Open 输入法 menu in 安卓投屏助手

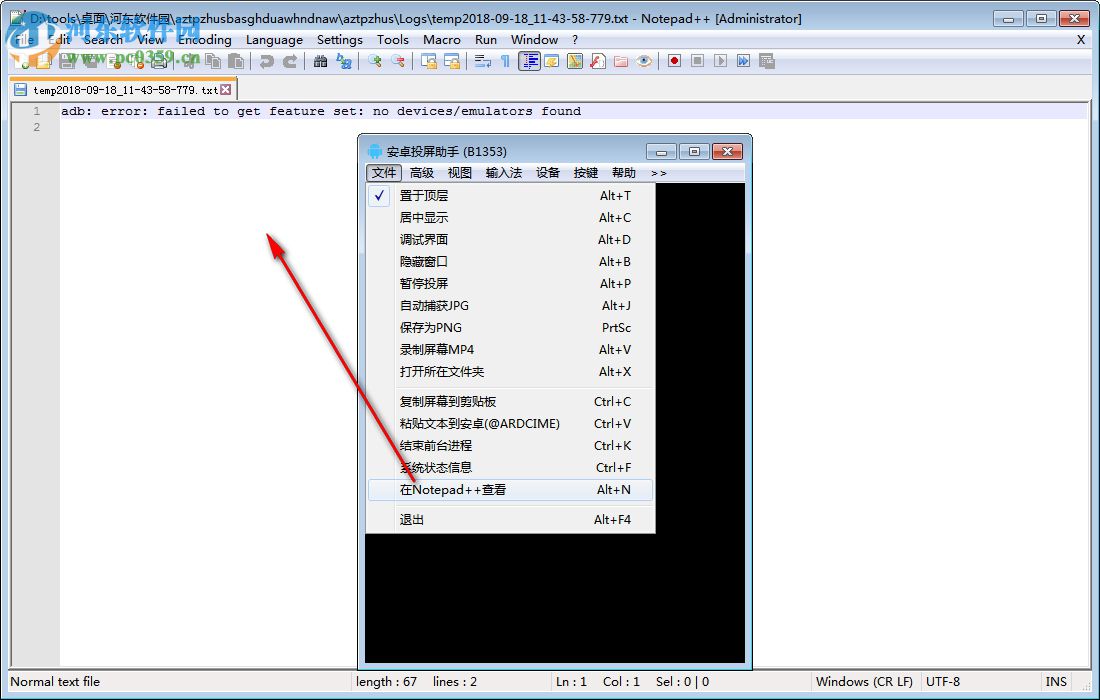coord(504,173)
